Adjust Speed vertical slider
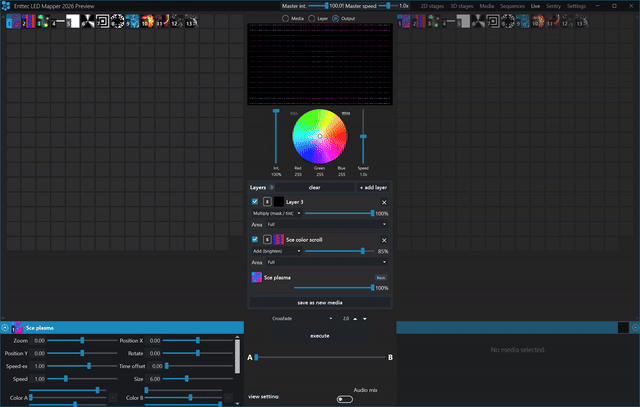Image resolution: width=640 pixels, height=407 pixels. pyautogui.click(x=363, y=137)
